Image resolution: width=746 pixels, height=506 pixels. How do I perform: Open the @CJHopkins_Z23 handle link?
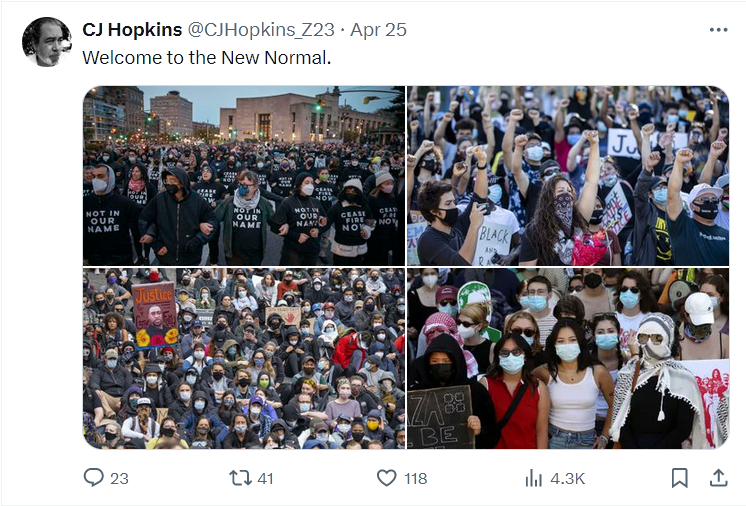(x=261, y=29)
